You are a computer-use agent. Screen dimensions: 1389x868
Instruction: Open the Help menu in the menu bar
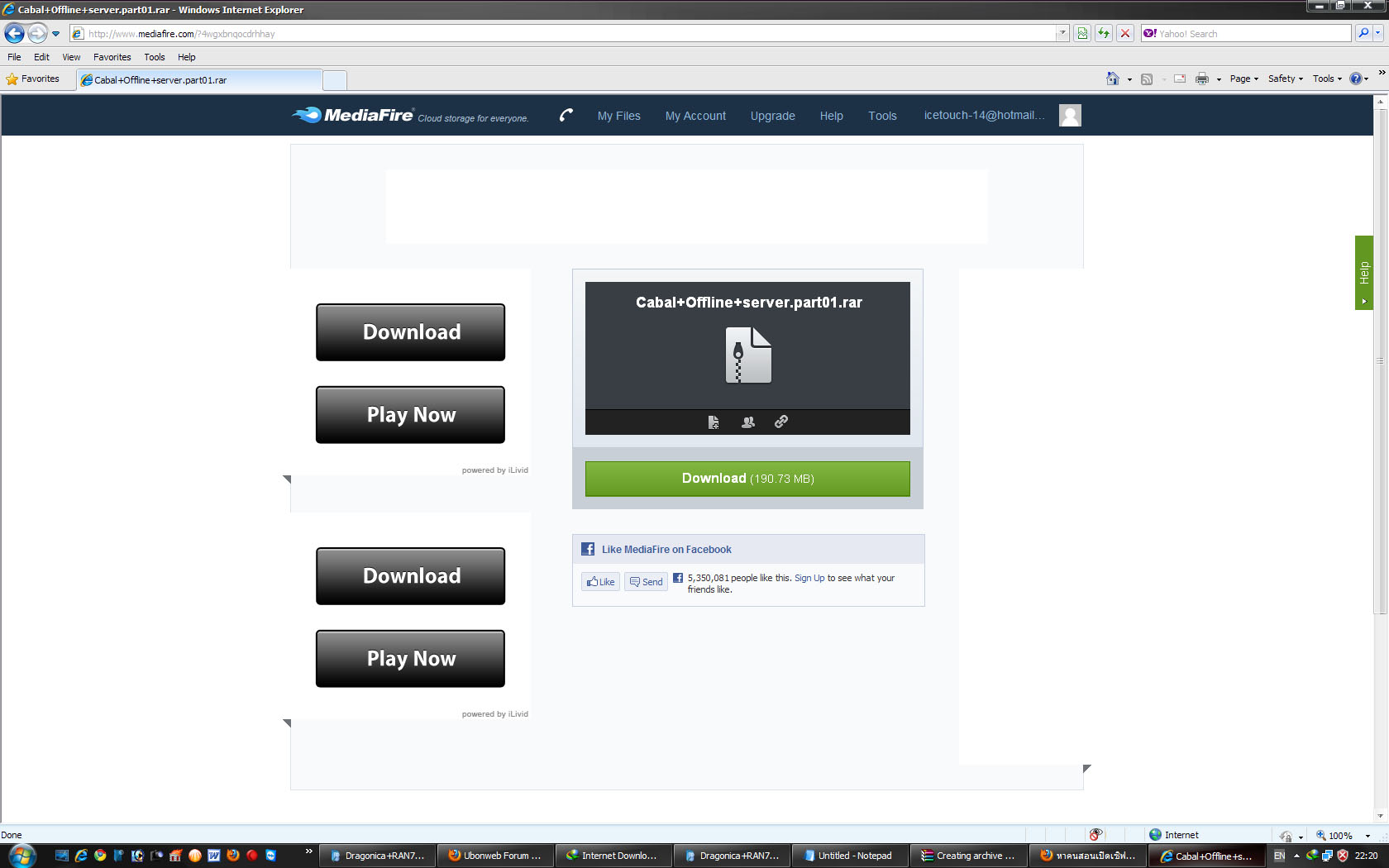pos(186,57)
